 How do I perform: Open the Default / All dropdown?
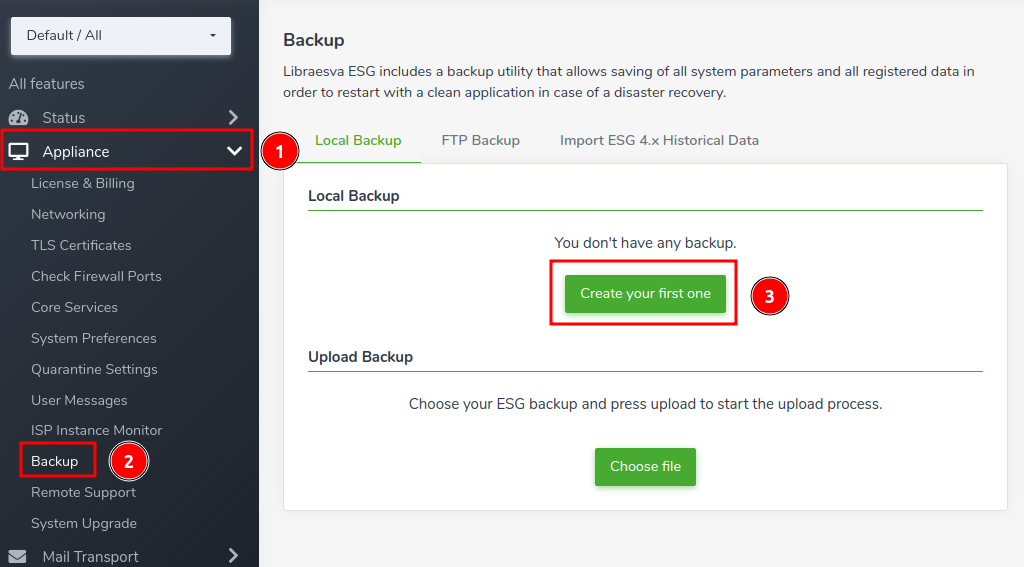click(121, 36)
